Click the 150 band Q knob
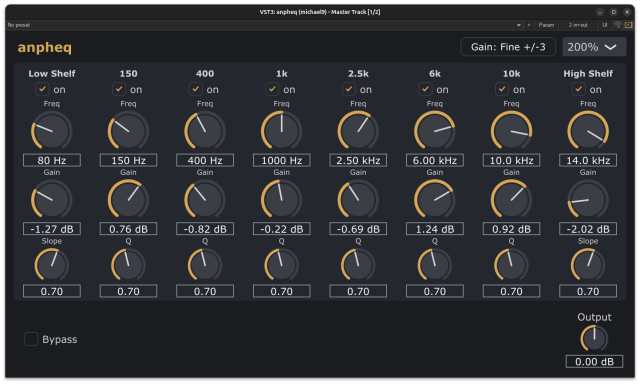The image size is (640, 384). point(128,265)
